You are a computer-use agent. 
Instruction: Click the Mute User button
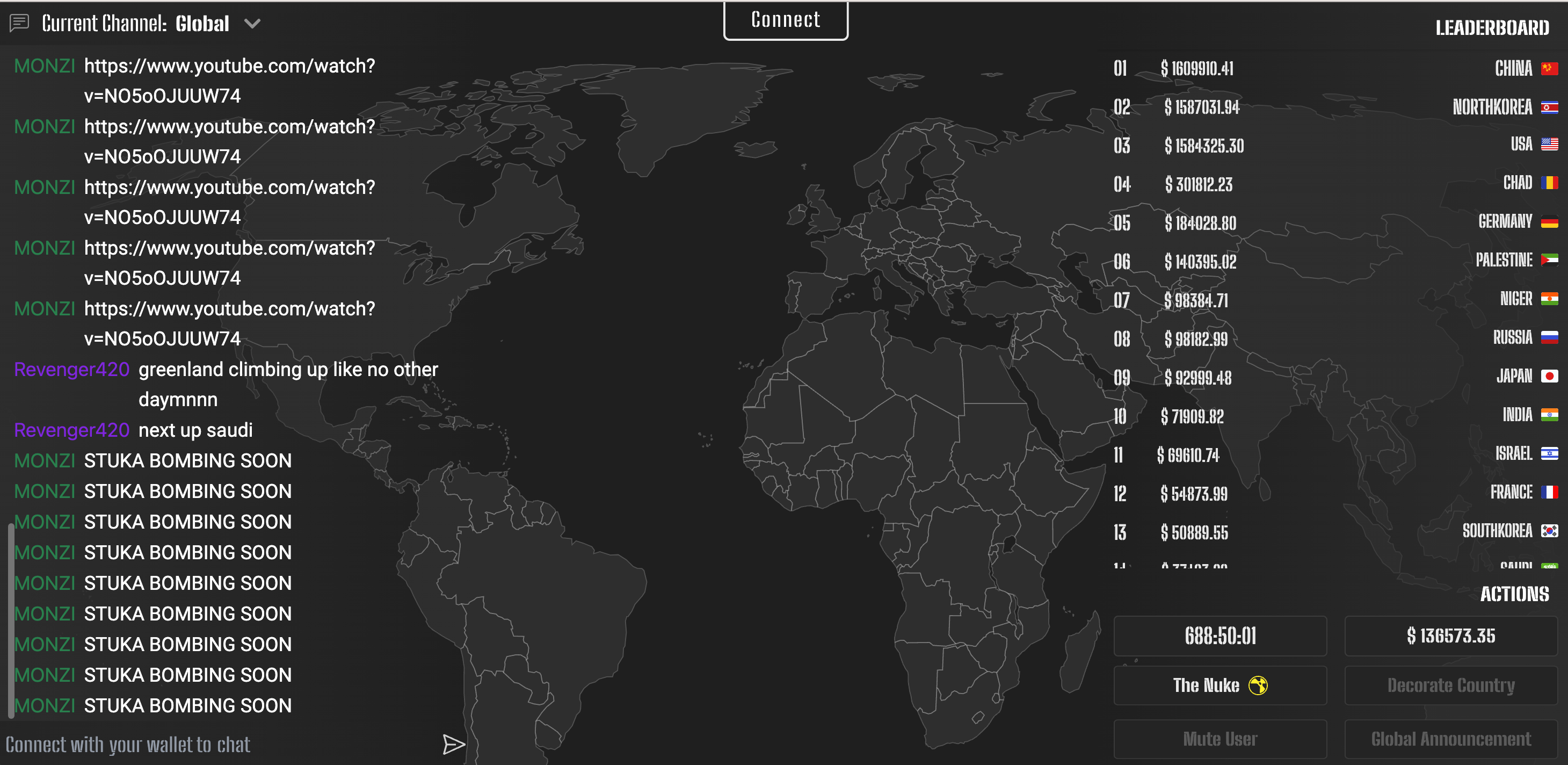point(1220,739)
